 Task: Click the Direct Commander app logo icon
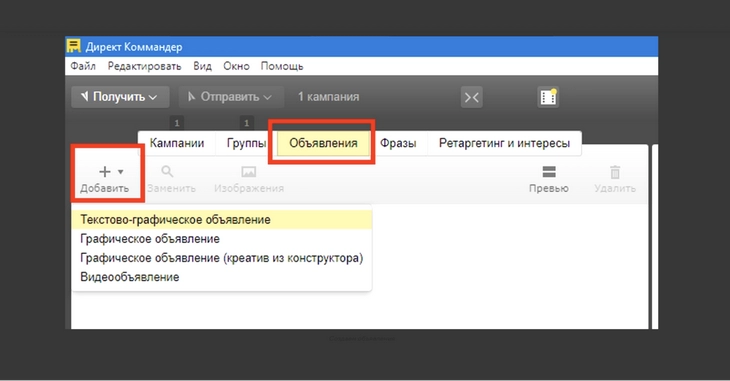pyautogui.click(x=74, y=46)
